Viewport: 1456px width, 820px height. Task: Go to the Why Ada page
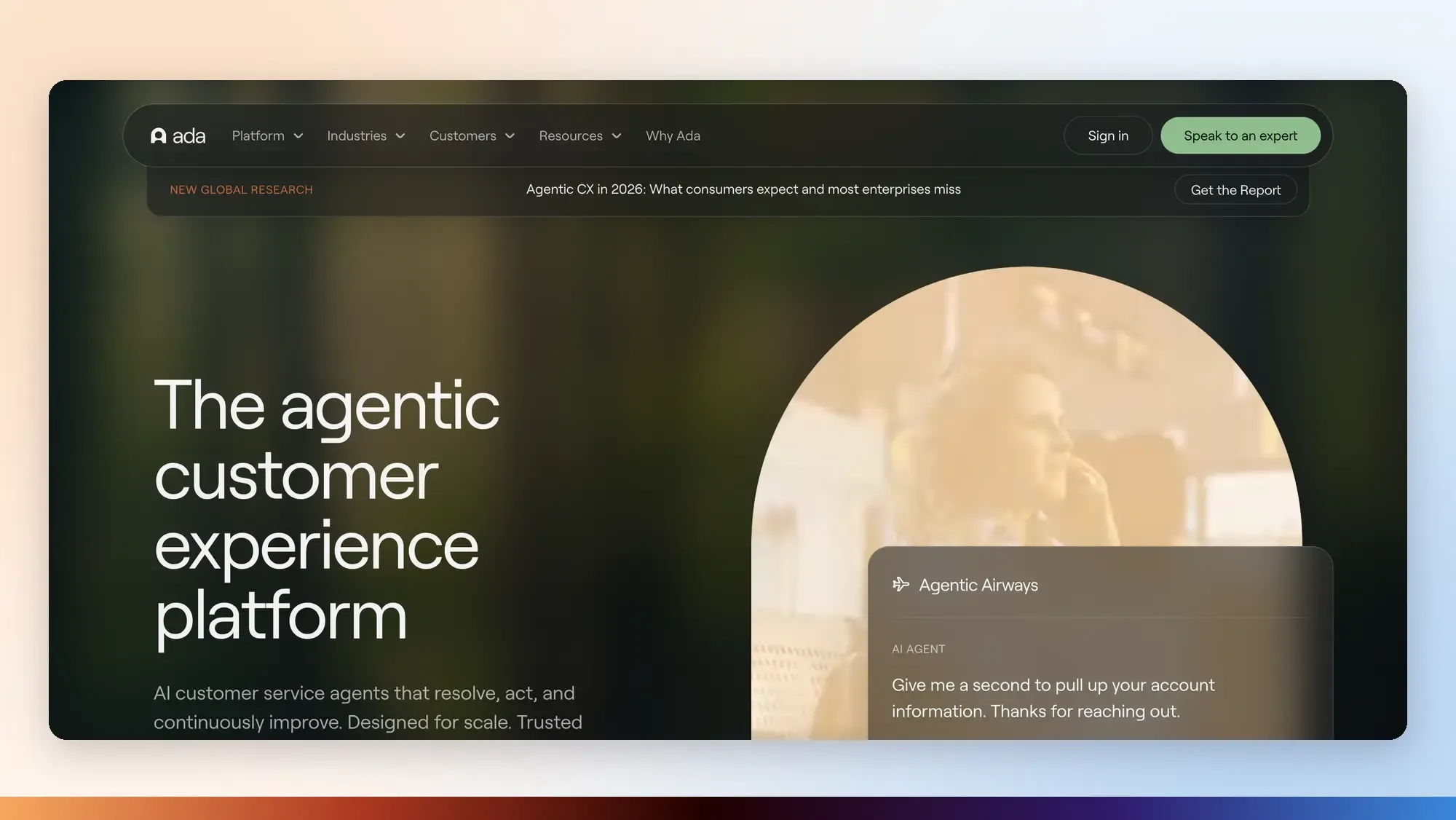pyautogui.click(x=673, y=135)
